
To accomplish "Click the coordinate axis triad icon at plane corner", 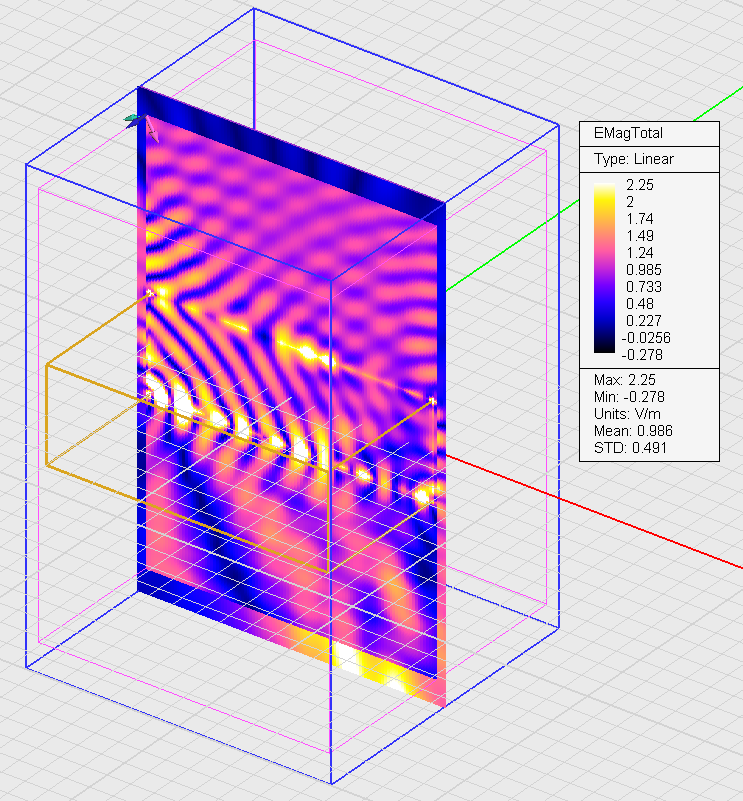I will coord(142,127).
